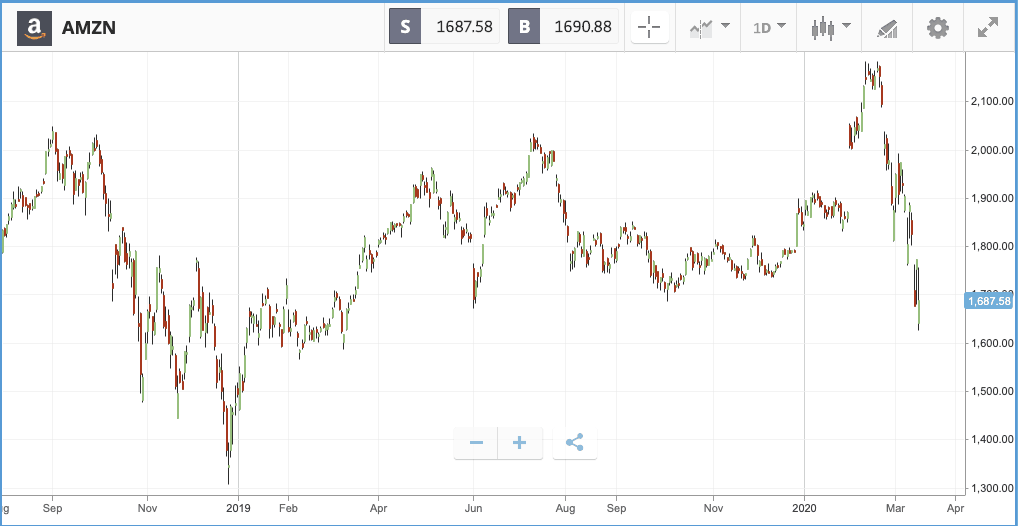Click the blue 1,687.58 price label
Image resolution: width=1018 pixels, height=526 pixels.
[x=989, y=301]
